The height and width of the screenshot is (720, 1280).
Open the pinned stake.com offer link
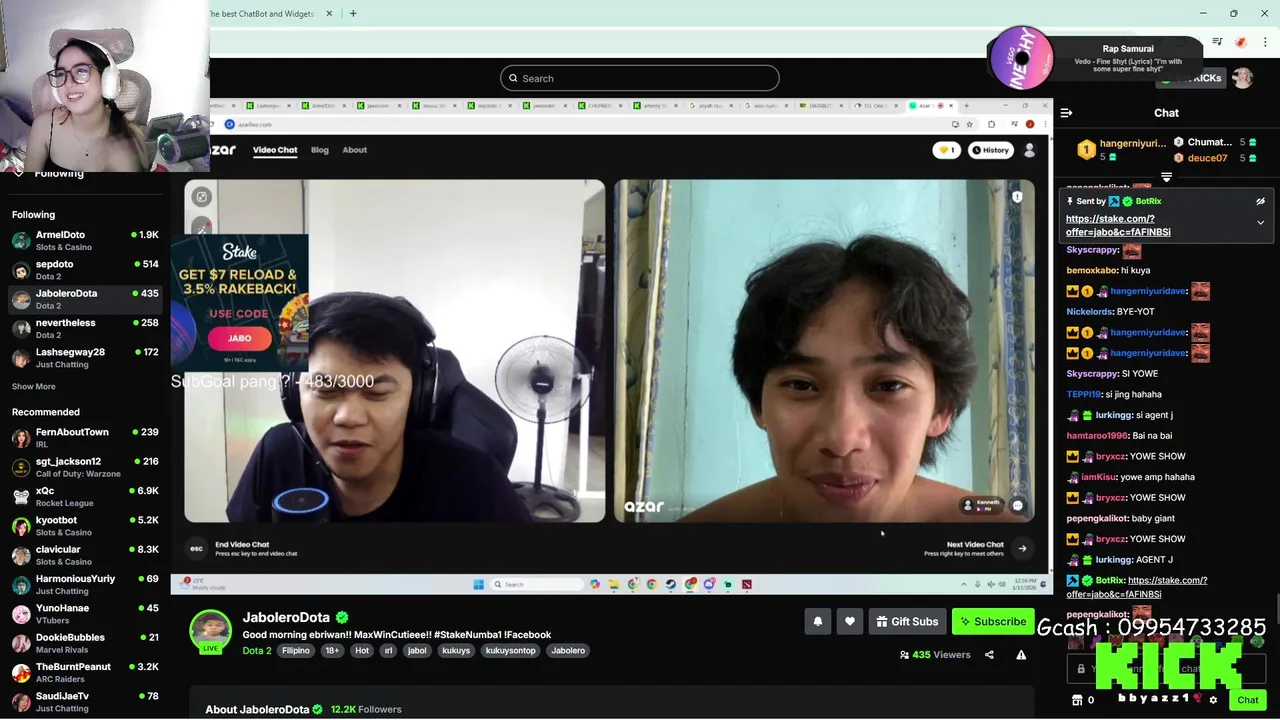[x=1118, y=225]
